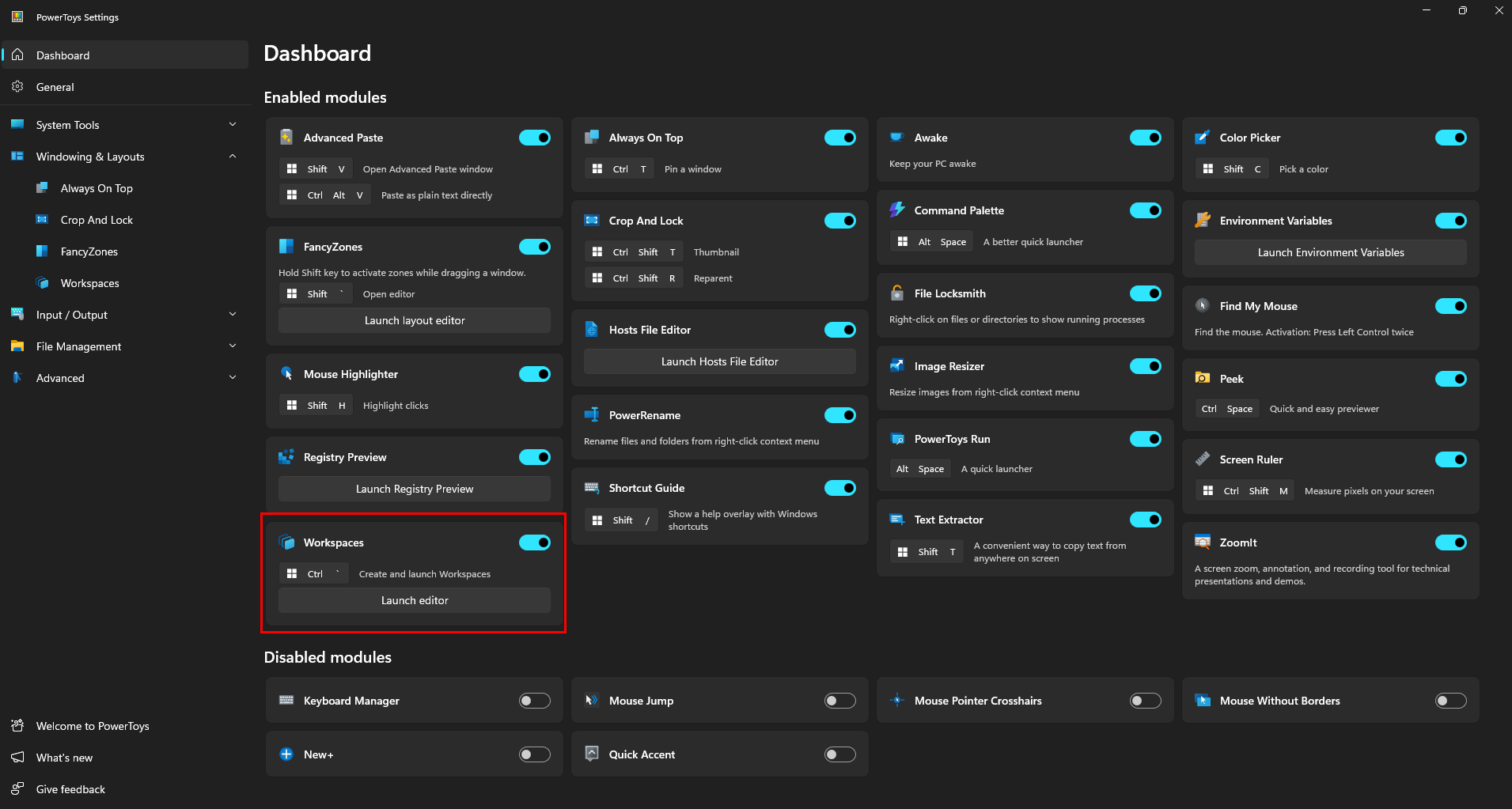The height and width of the screenshot is (809, 1512).
Task: Click the Mouse Pointer Crosshairs icon
Action: [x=897, y=701]
